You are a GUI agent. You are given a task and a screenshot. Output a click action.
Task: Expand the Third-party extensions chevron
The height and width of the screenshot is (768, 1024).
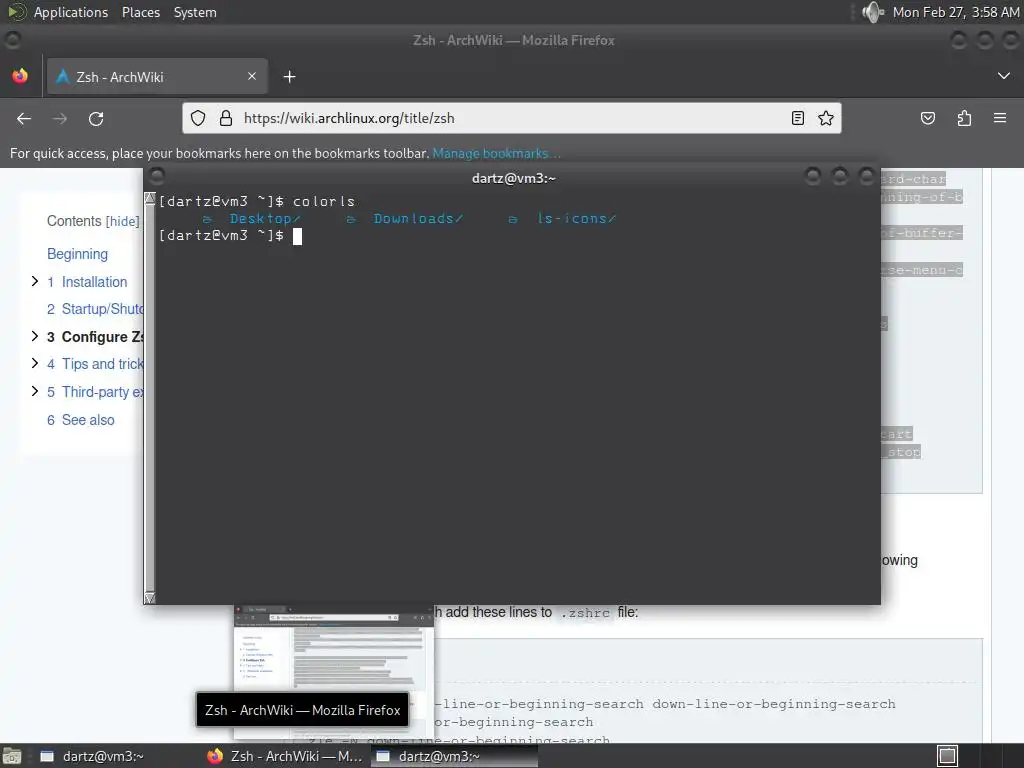[35, 391]
